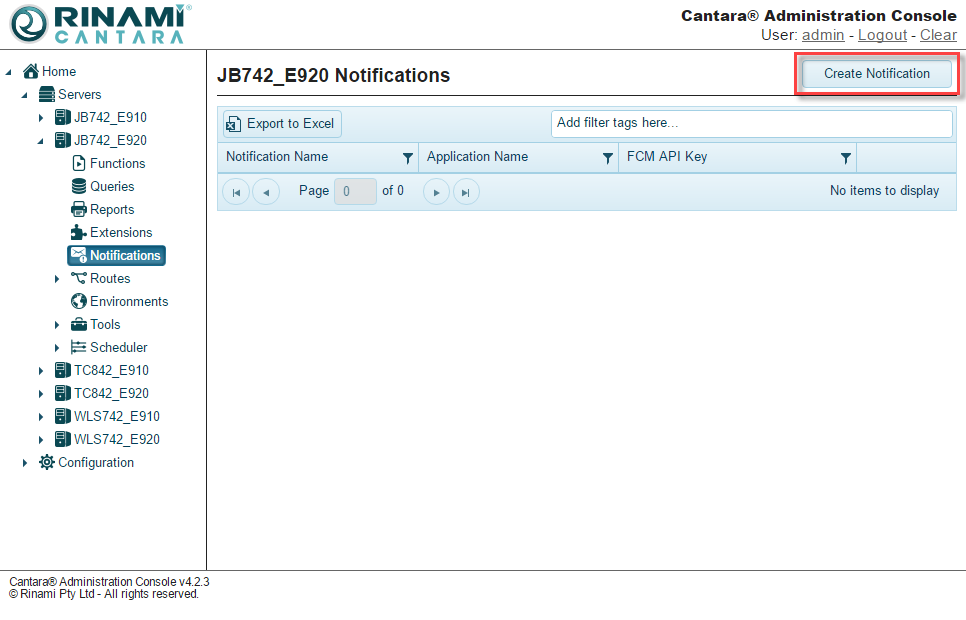Click the filter tags input field
966x620 pixels.
pos(751,123)
